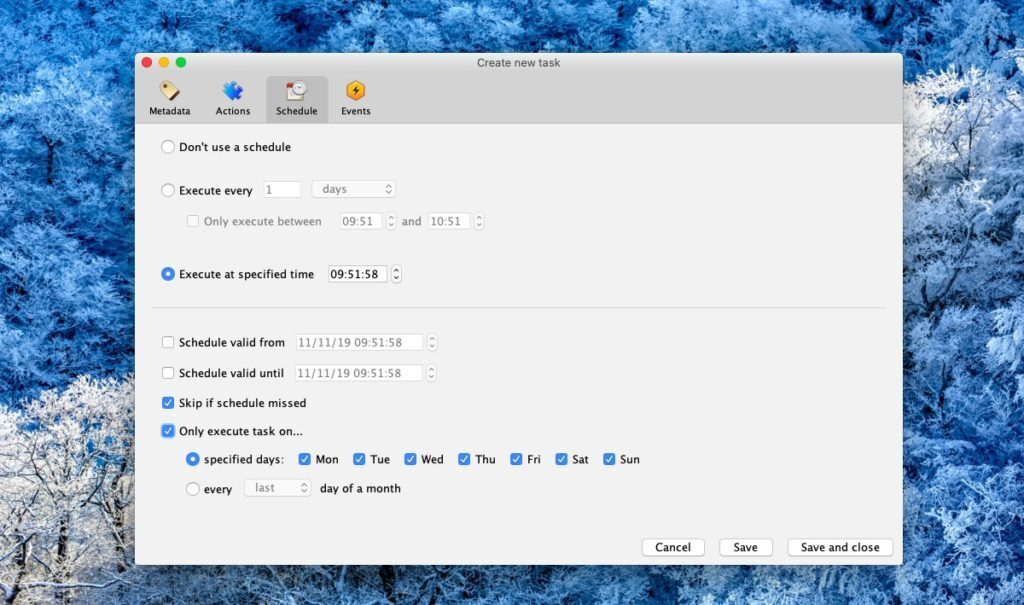The height and width of the screenshot is (605, 1024).
Task: Uncheck the Sun day checkbox
Action: pyautogui.click(x=609, y=459)
